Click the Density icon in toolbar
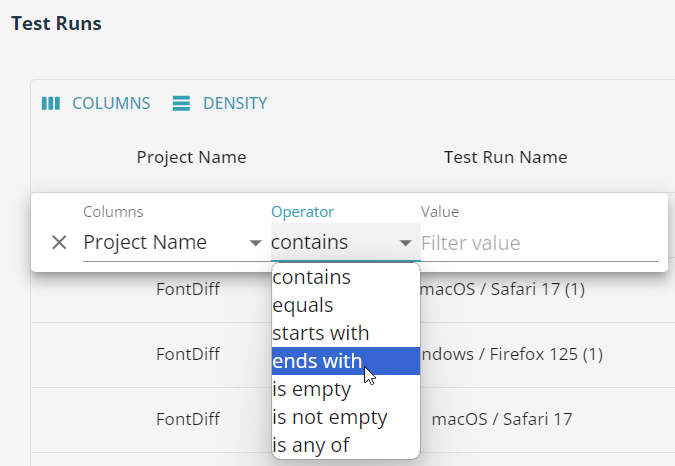 [181, 103]
